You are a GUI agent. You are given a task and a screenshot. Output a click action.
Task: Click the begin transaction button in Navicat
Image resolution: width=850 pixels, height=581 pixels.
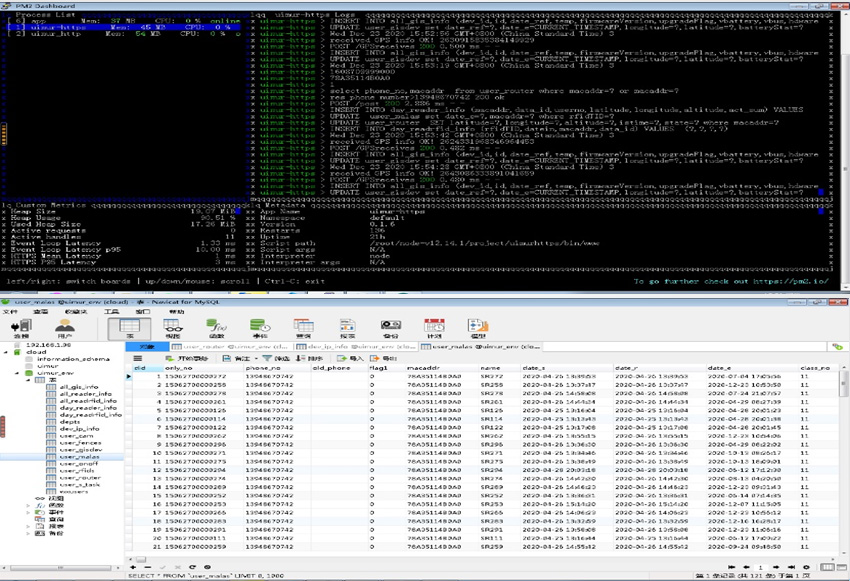186,358
